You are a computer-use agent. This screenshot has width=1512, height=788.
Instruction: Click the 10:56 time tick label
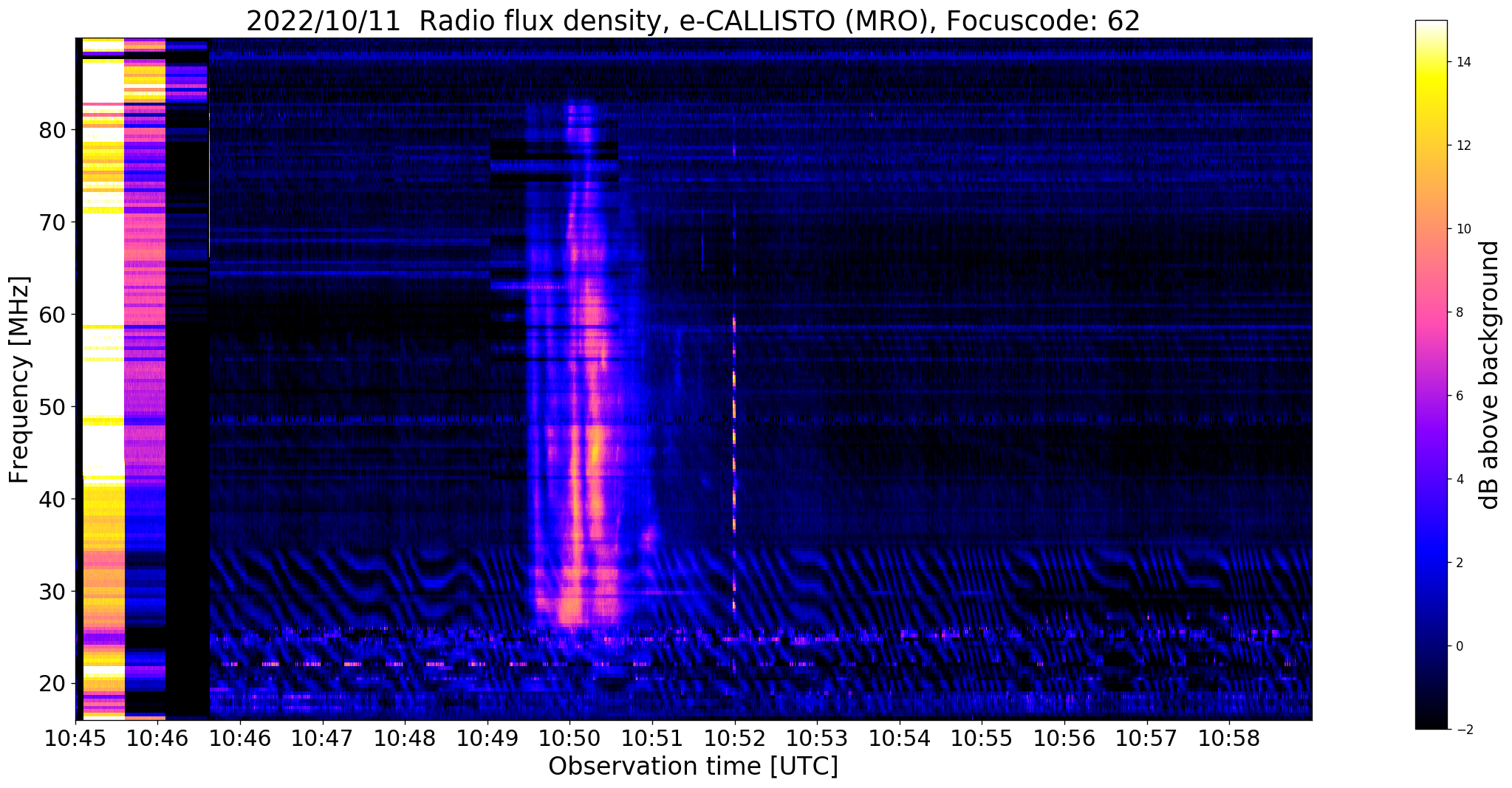[x=1064, y=738]
